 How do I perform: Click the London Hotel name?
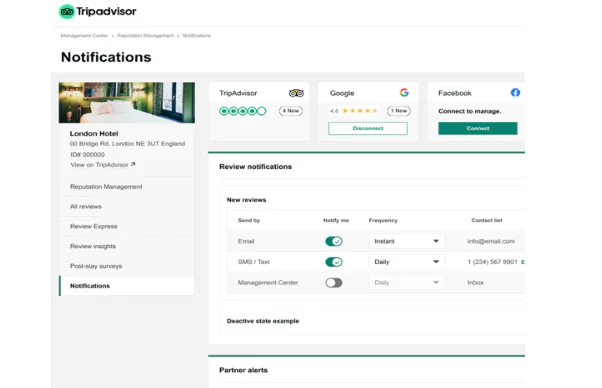pos(94,134)
